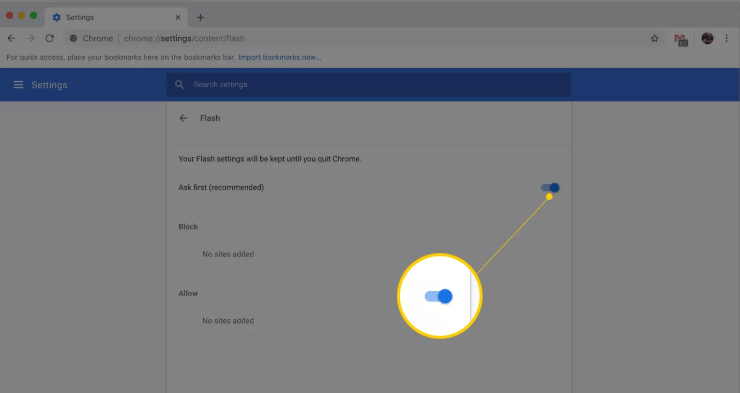Click the Allow section label

coord(188,293)
